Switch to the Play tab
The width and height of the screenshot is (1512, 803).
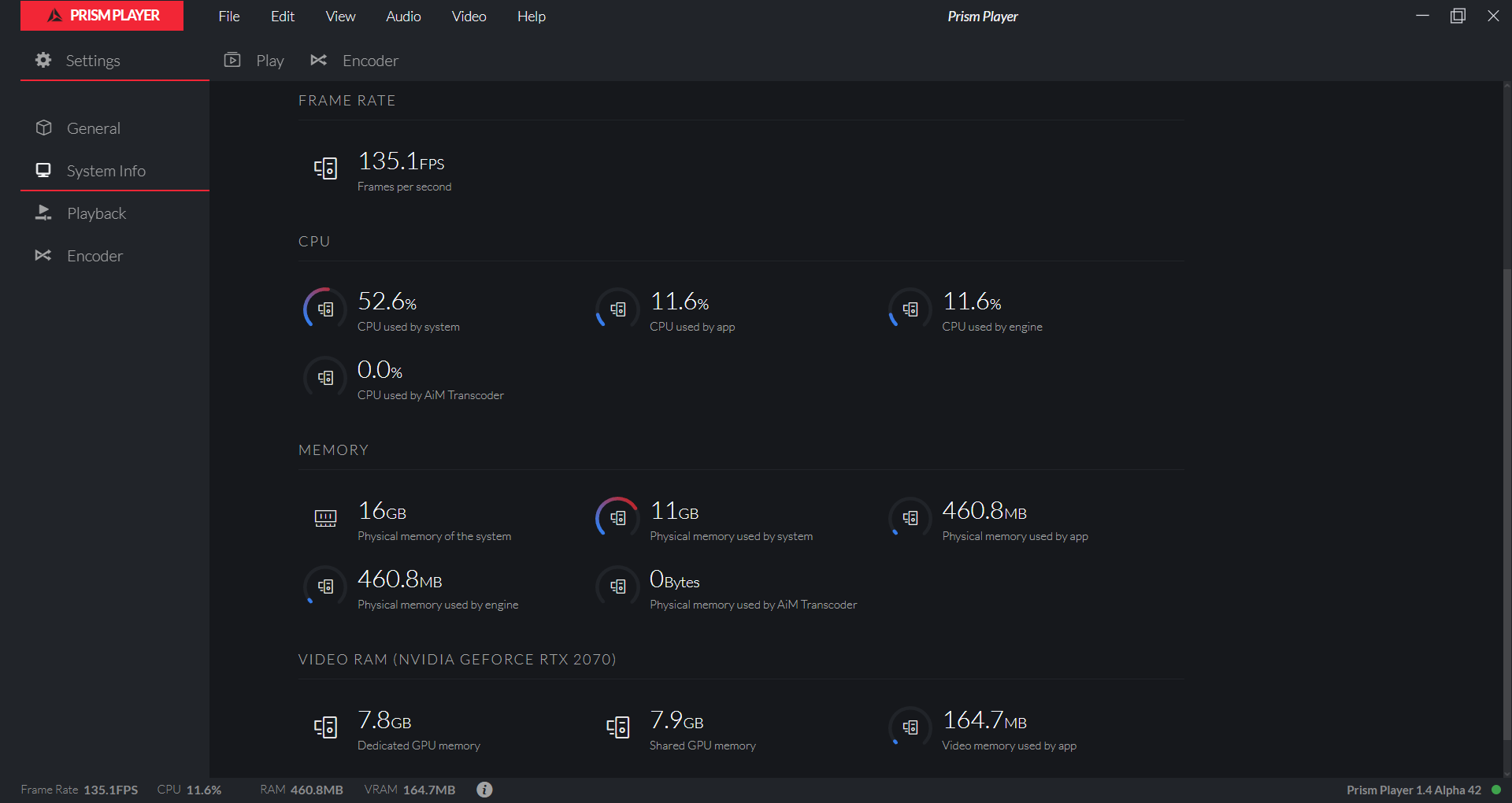coord(270,61)
